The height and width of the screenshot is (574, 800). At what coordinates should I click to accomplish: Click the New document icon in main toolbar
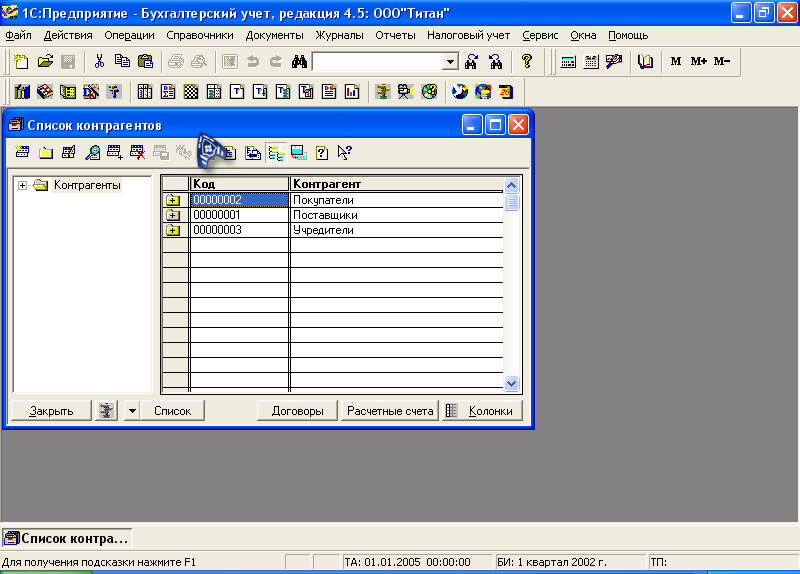pyautogui.click(x=21, y=62)
